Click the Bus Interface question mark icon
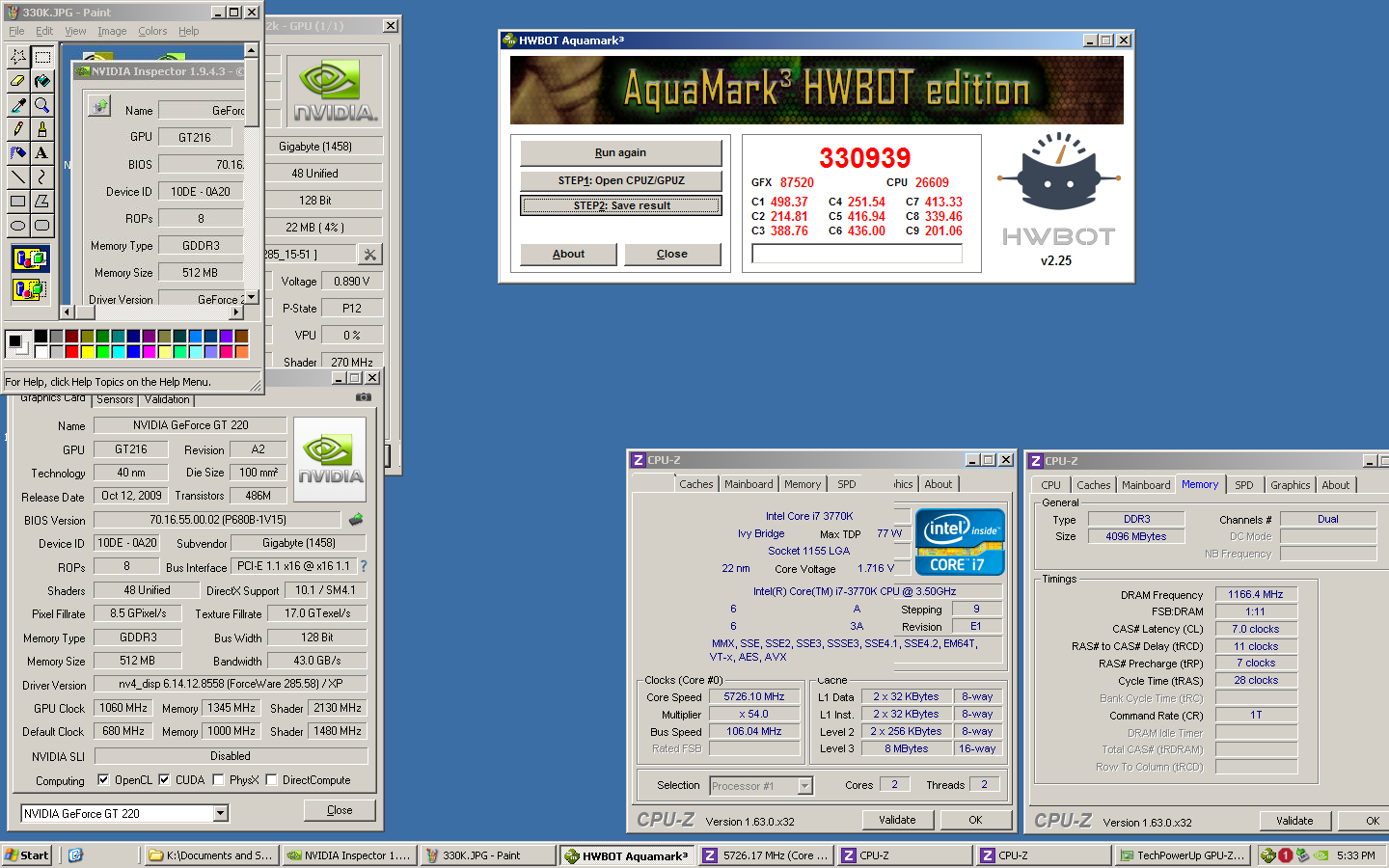The image size is (1389, 868). click(x=364, y=566)
